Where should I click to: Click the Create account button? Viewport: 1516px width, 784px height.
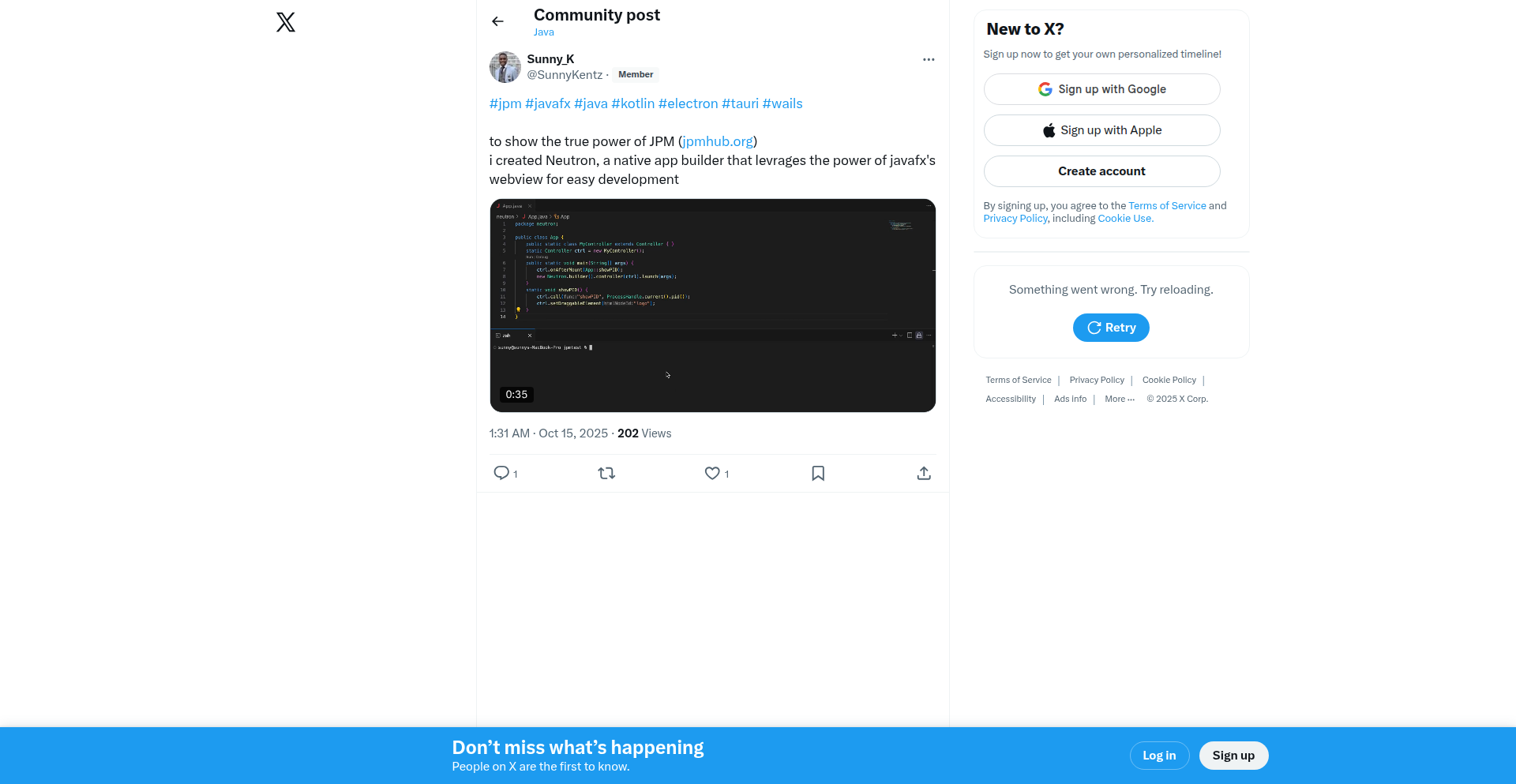(x=1101, y=171)
